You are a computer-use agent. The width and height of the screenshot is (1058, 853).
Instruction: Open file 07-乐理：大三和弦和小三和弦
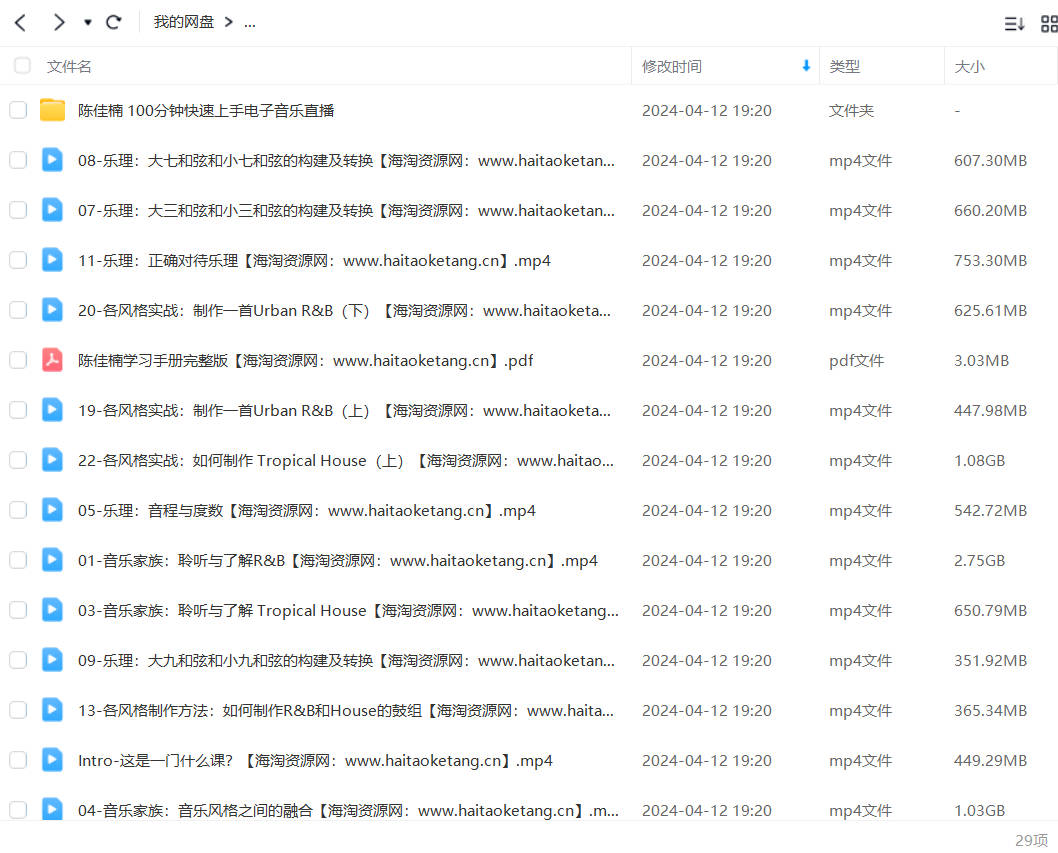(346, 211)
